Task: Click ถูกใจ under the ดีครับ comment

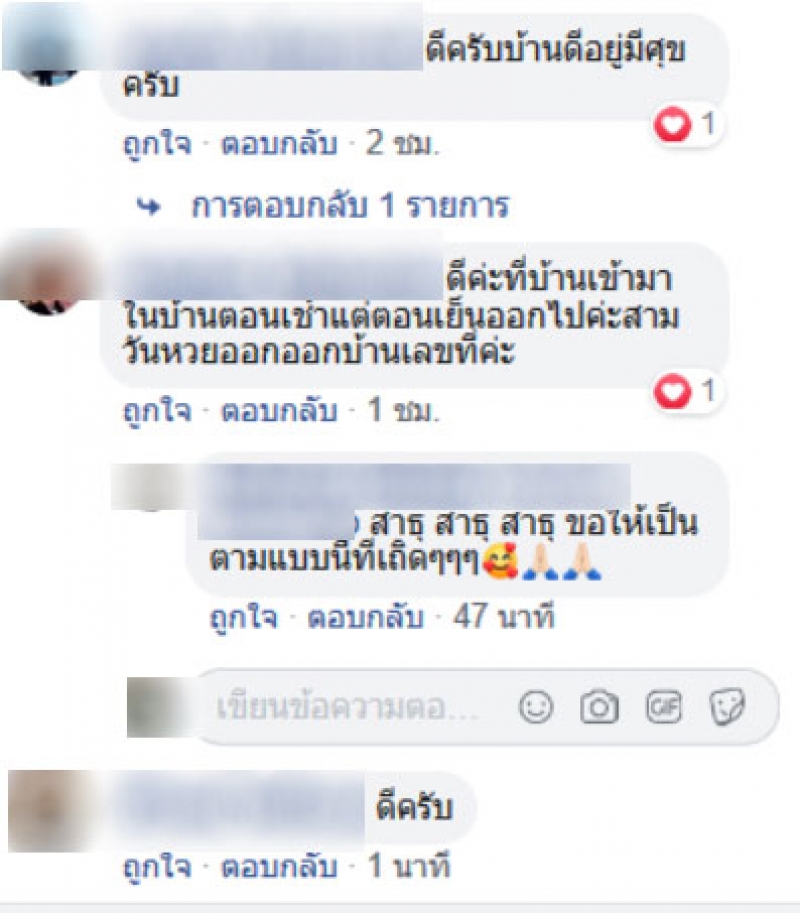Action: [157, 866]
